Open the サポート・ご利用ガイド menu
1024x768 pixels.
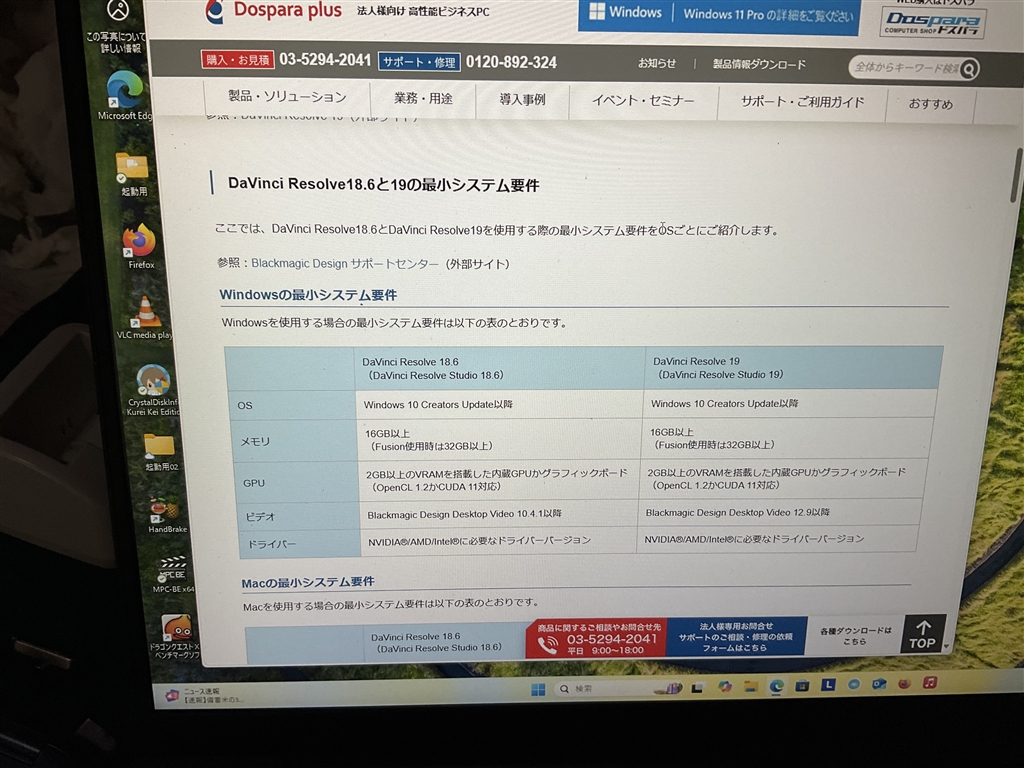tap(803, 102)
